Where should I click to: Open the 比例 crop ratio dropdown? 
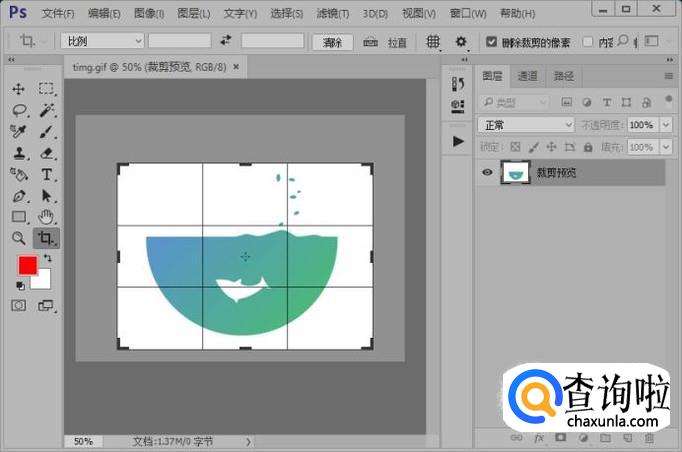(102, 41)
